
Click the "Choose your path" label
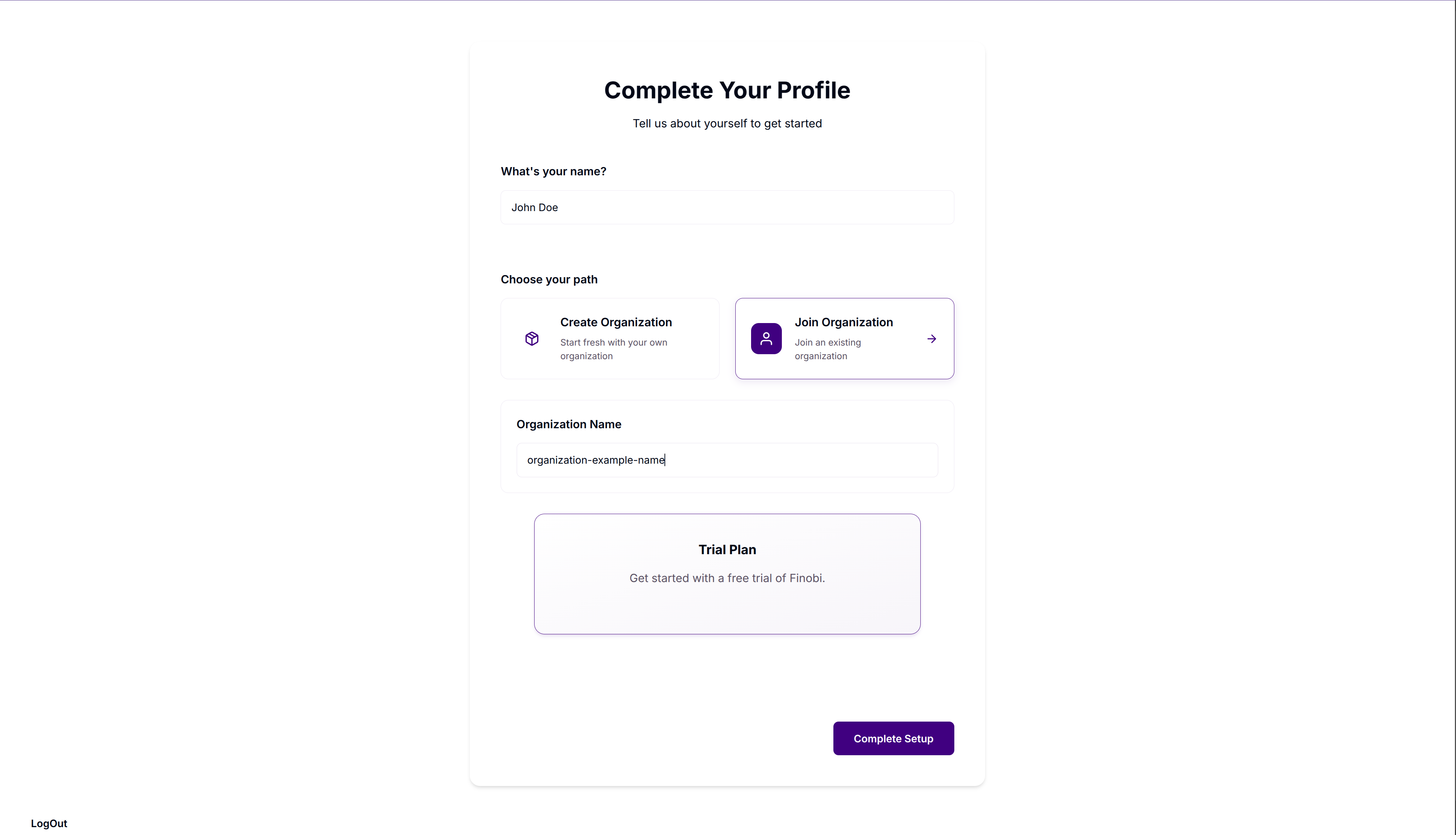click(x=549, y=279)
